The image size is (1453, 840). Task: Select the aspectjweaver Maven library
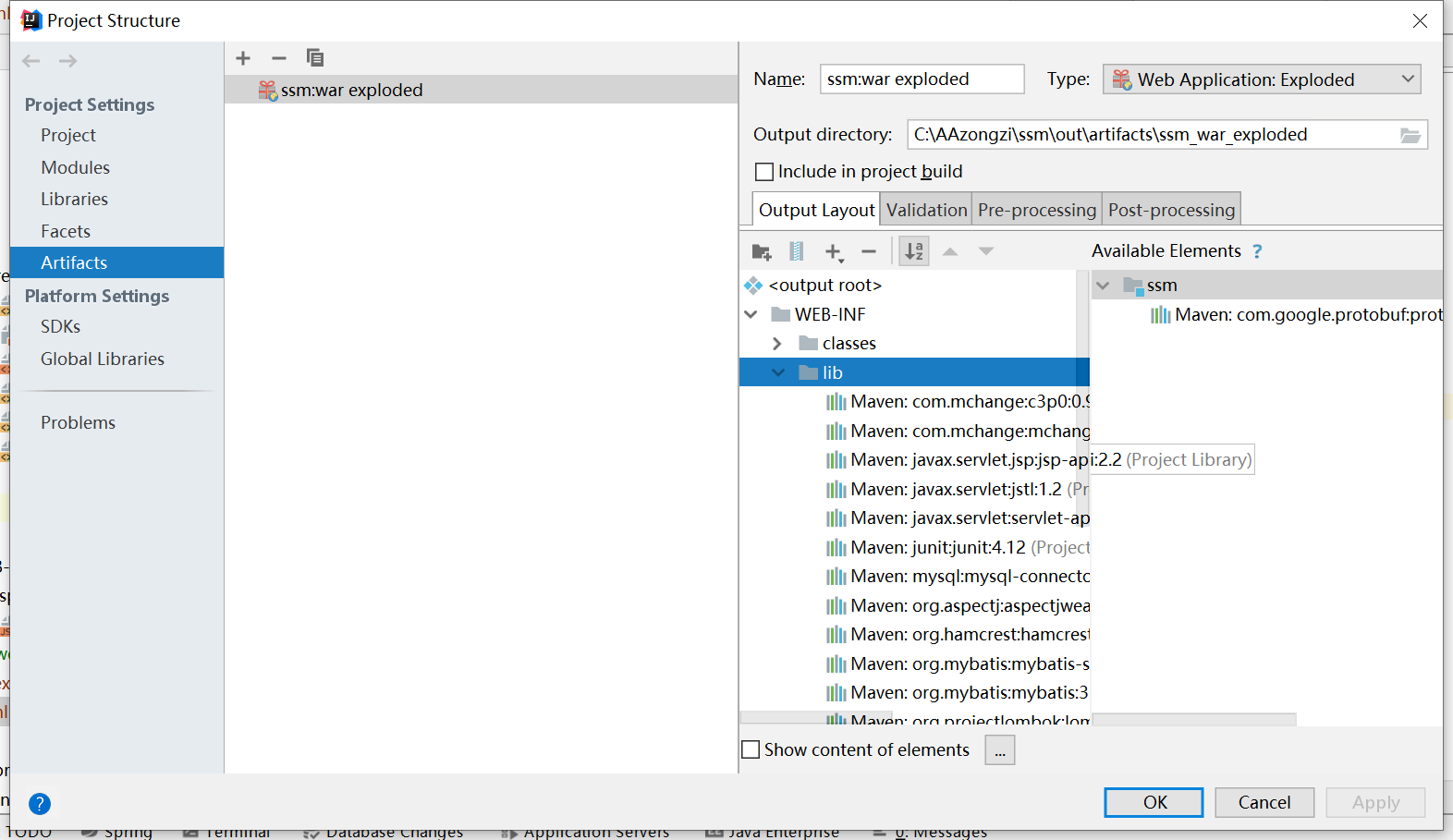958,606
